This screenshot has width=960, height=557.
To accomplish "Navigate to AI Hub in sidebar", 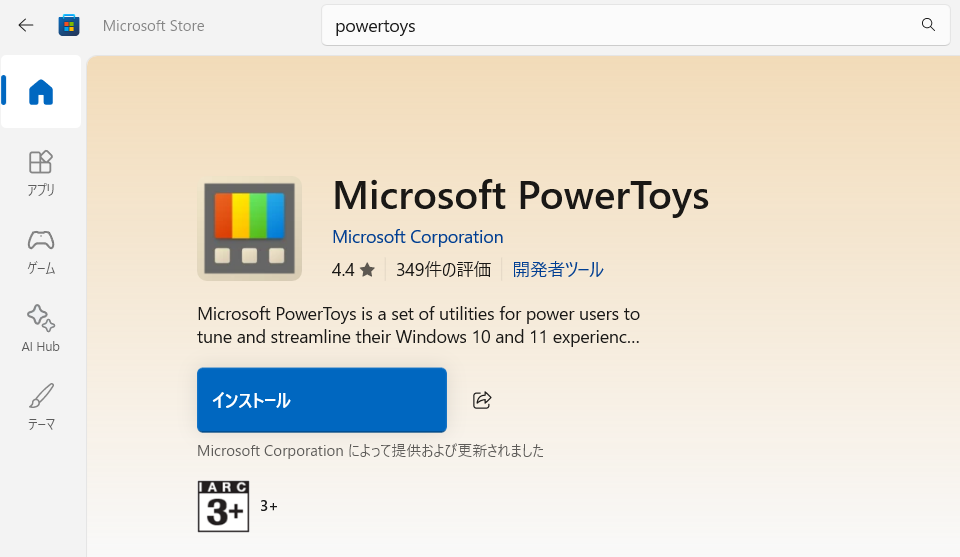I will (x=41, y=329).
